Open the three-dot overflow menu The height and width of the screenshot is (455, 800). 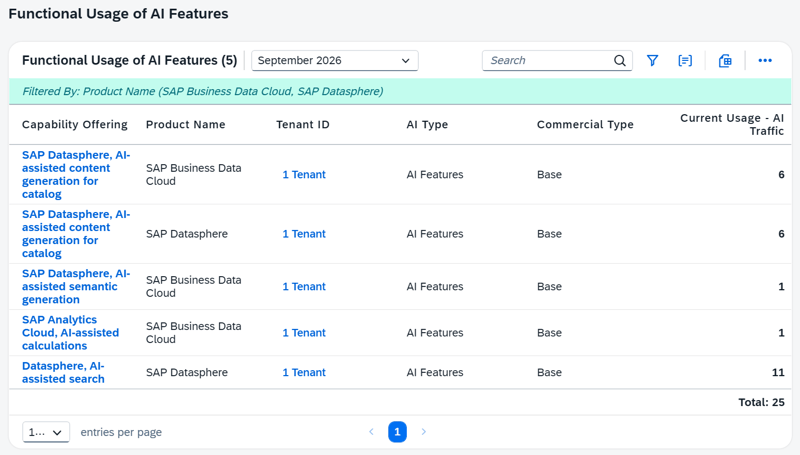point(765,61)
